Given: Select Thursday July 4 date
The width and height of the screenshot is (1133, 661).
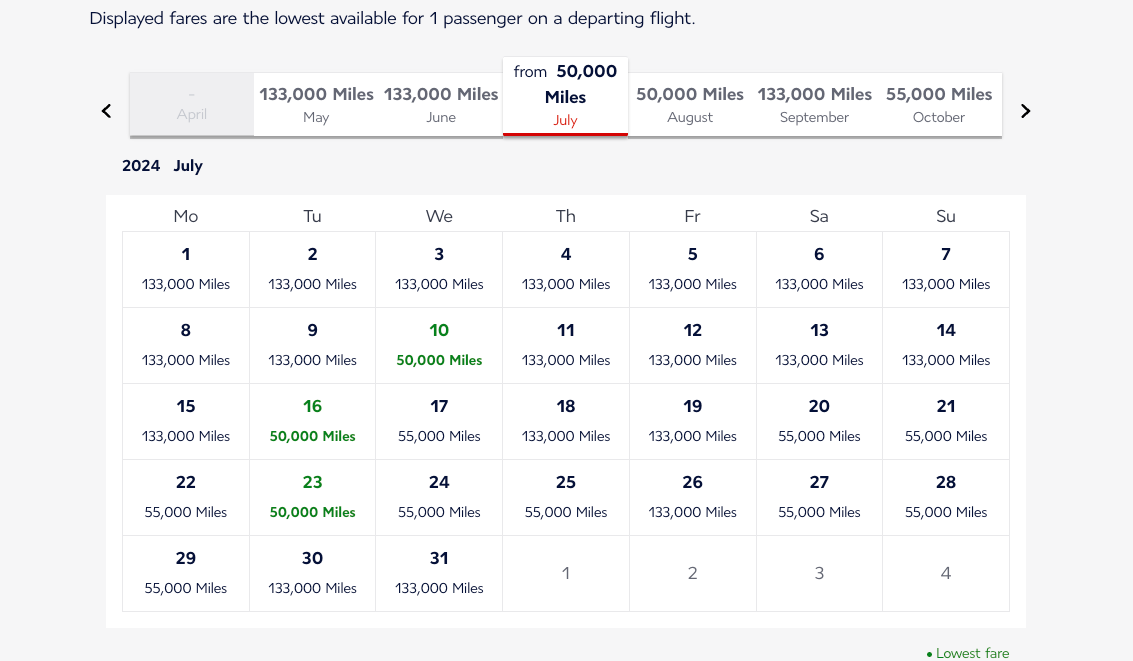Looking at the screenshot, I should pos(566,269).
